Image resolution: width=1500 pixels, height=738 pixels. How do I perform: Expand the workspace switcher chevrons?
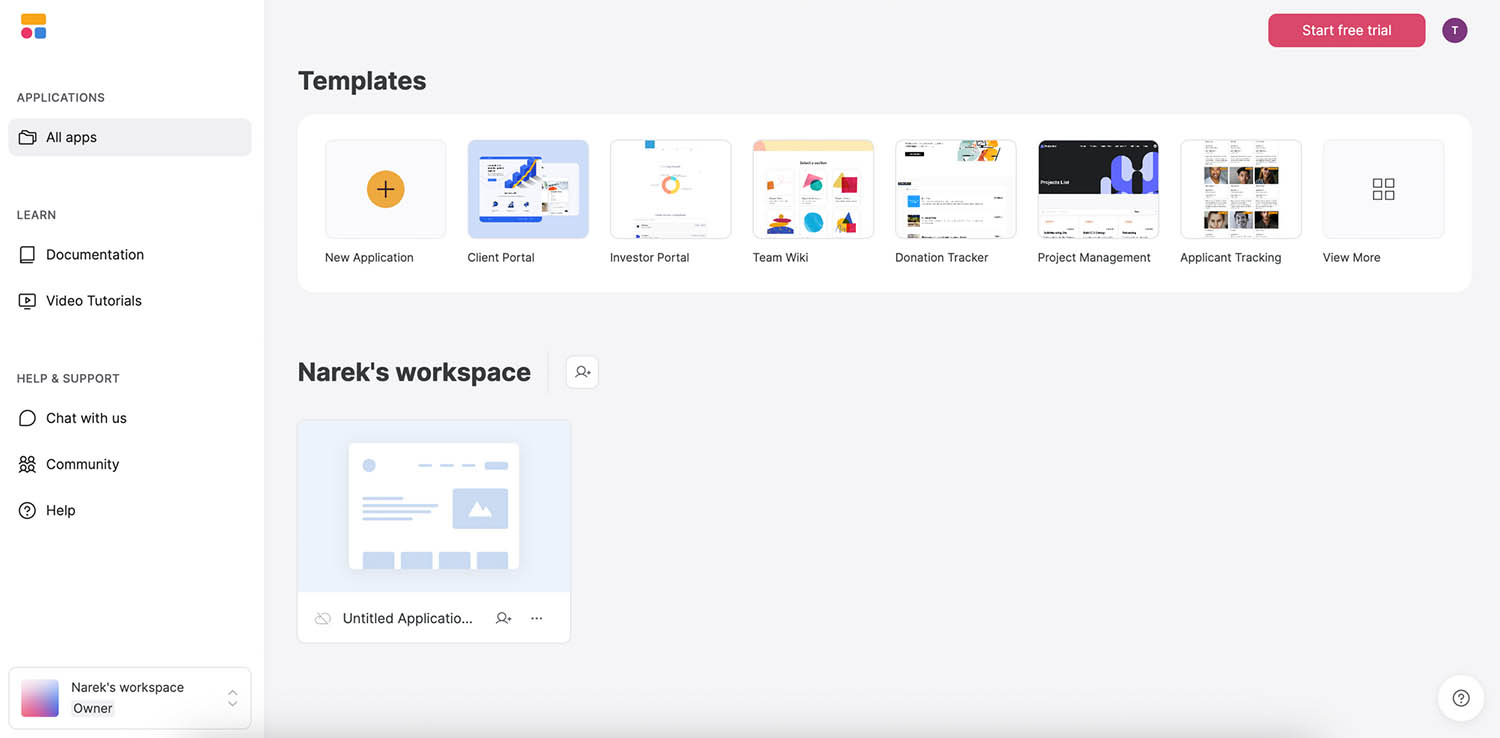(x=232, y=698)
